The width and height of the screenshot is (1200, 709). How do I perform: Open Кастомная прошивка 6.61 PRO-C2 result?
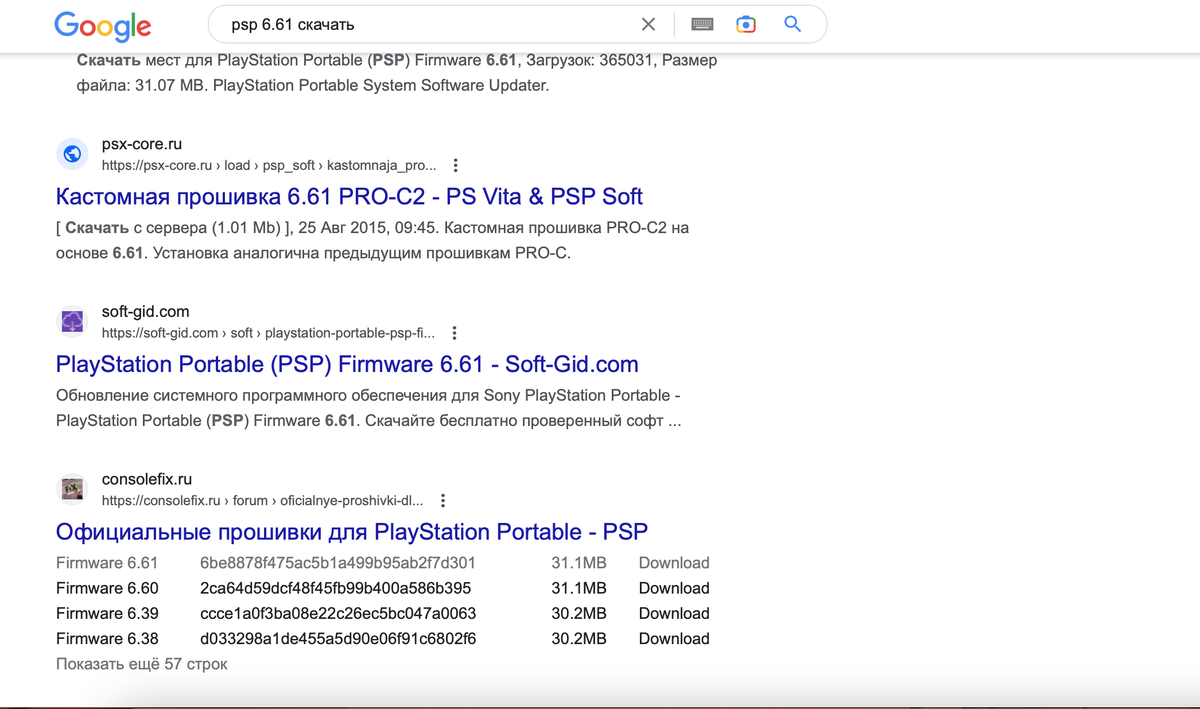[349, 196]
